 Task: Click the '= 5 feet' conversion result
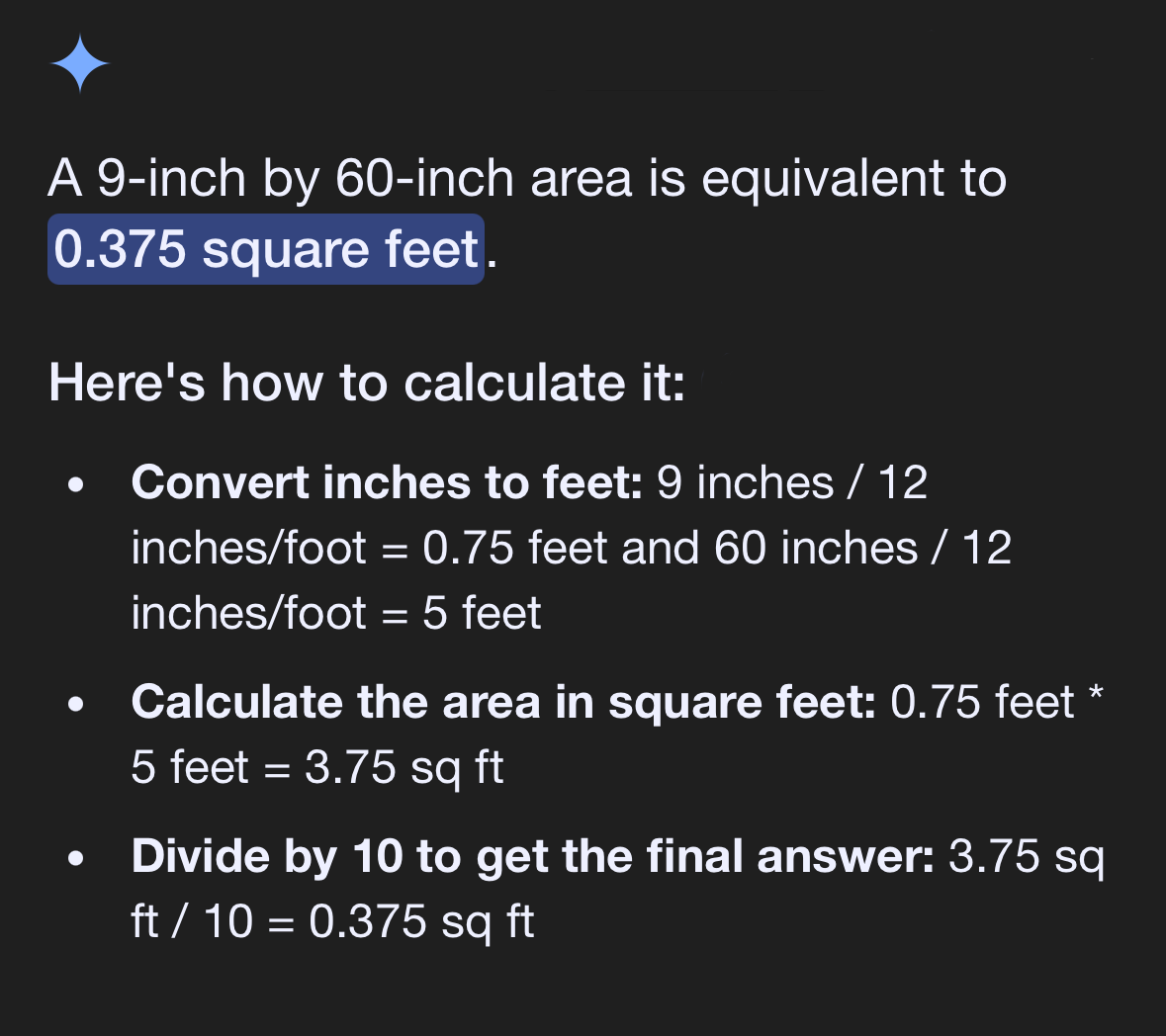pos(462,614)
